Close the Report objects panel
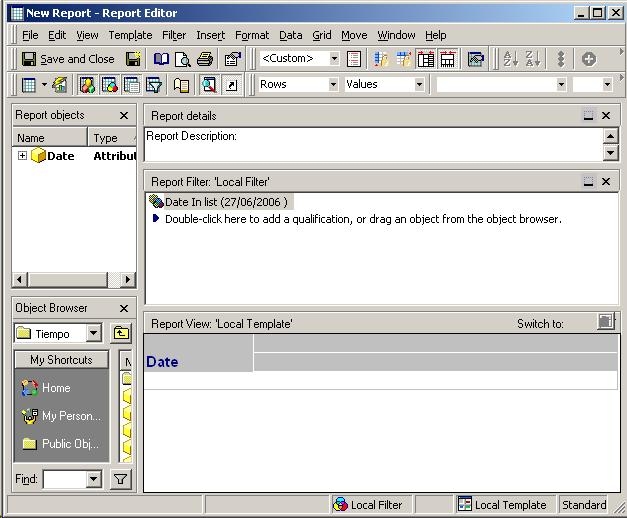The height and width of the screenshot is (518, 627). (124, 116)
